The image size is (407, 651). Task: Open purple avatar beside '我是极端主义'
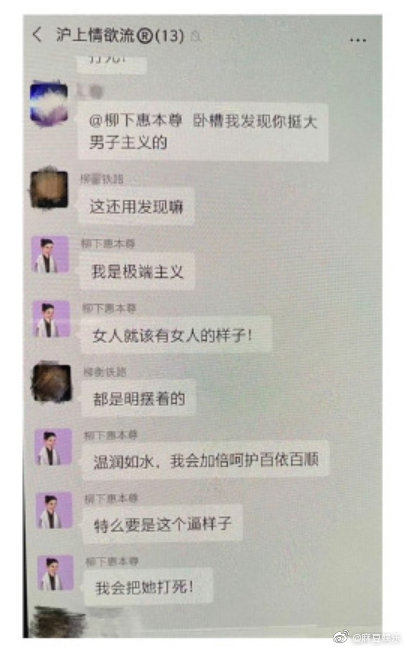tap(50, 254)
